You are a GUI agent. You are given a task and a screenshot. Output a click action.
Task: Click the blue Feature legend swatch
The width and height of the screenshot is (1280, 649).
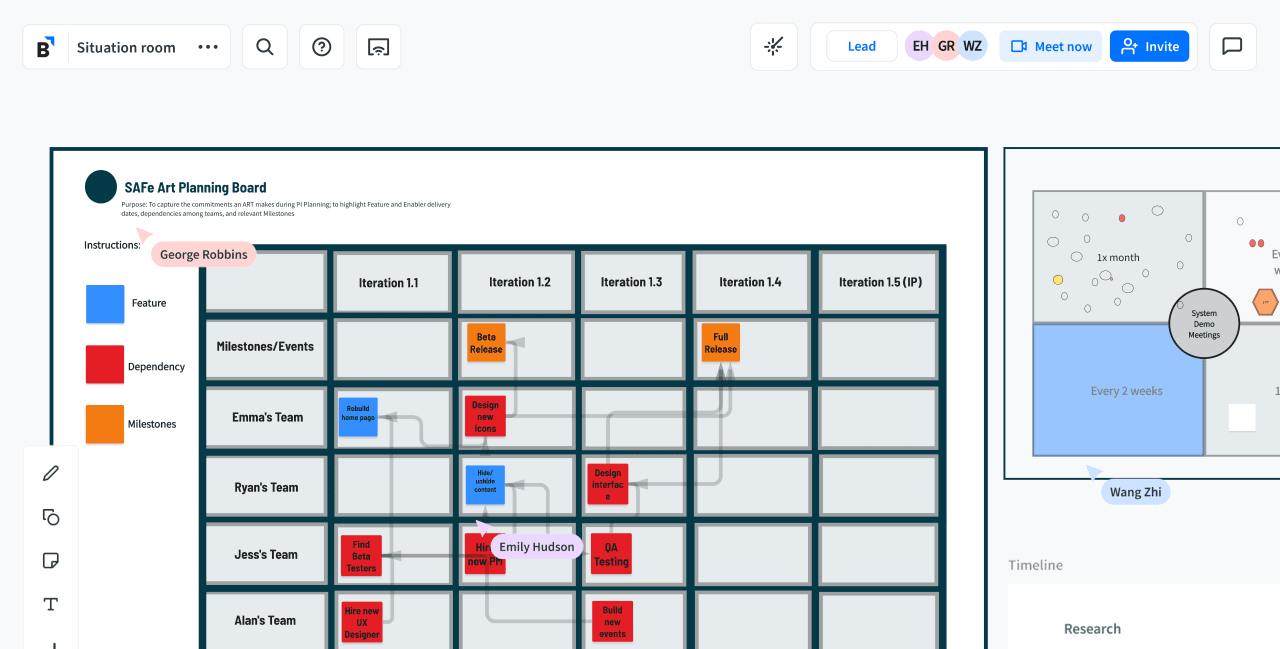[x=105, y=304]
